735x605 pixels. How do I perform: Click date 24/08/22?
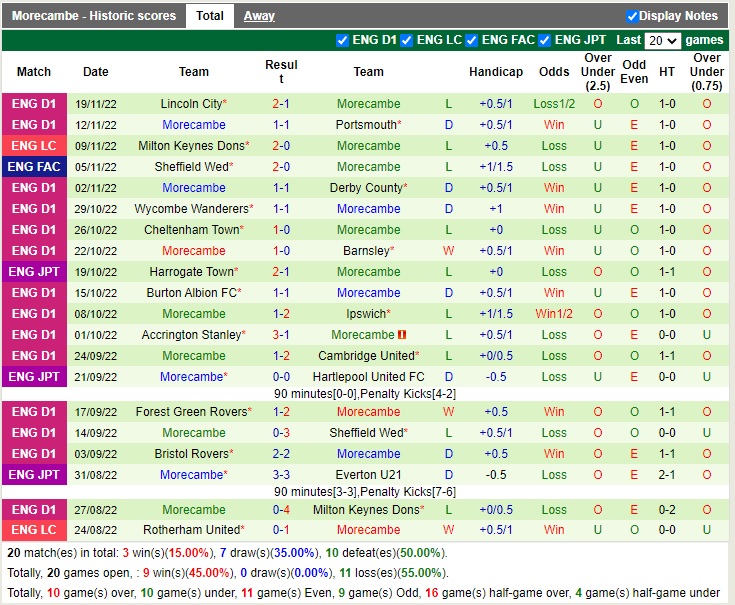pyautogui.click(x=96, y=530)
